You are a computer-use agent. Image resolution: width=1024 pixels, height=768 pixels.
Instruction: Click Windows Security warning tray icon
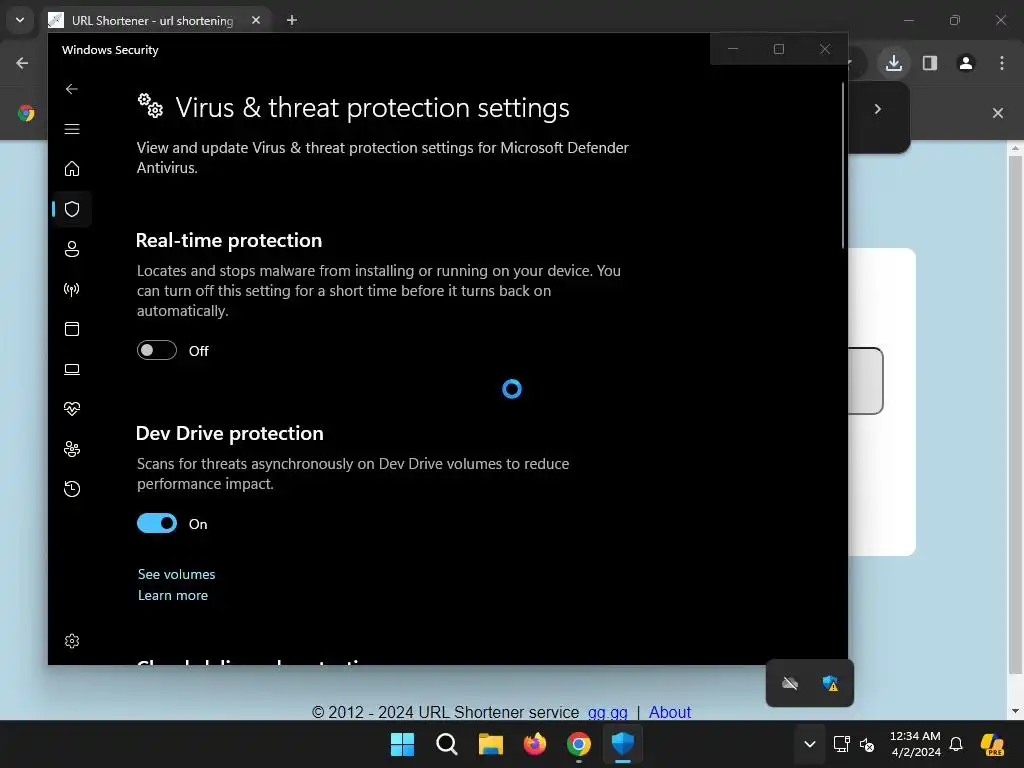[x=830, y=684]
